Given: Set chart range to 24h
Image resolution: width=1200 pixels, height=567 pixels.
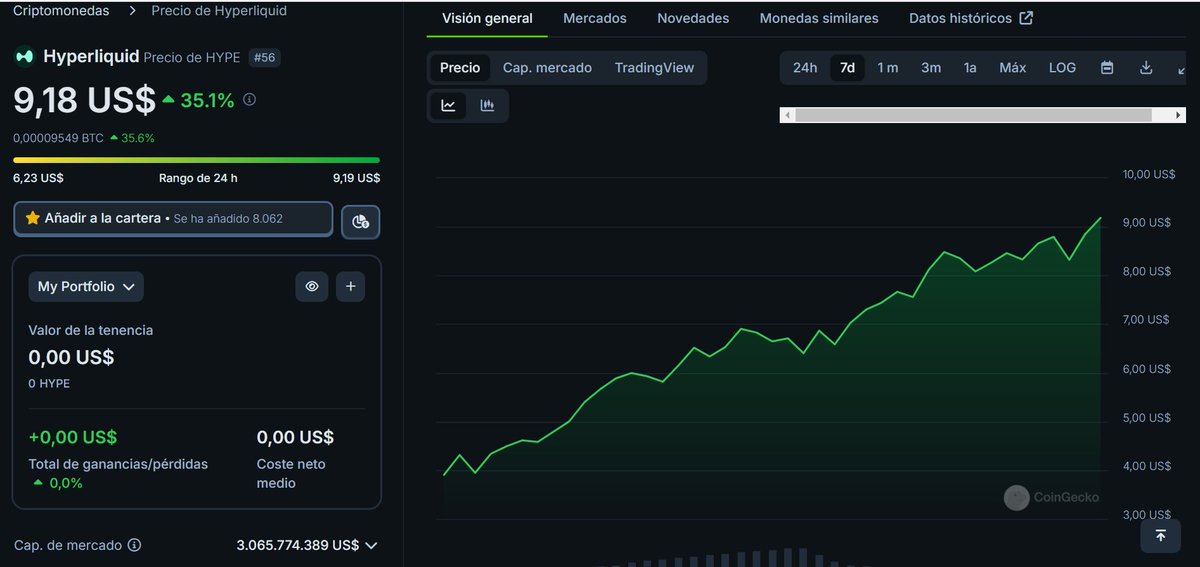Looking at the screenshot, I should tap(805, 68).
